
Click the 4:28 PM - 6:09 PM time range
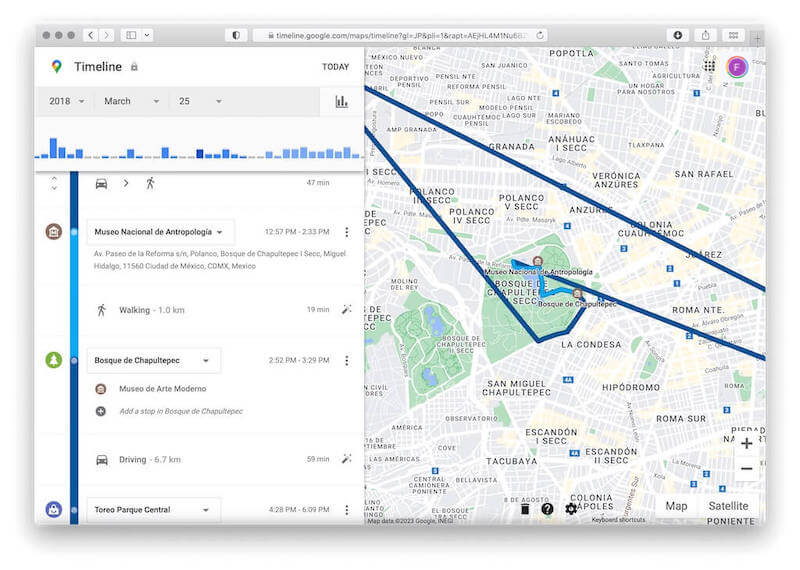tap(299, 509)
